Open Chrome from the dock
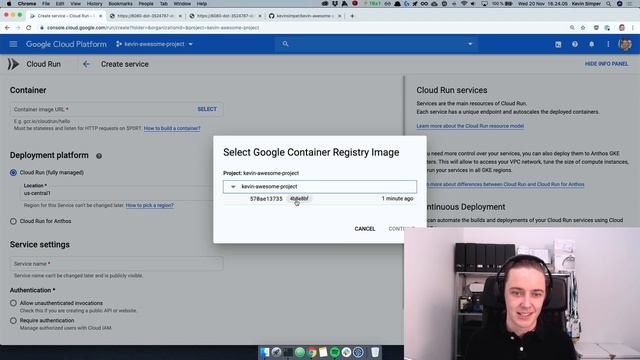The image size is (640, 360). pyautogui.click(x=311, y=352)
